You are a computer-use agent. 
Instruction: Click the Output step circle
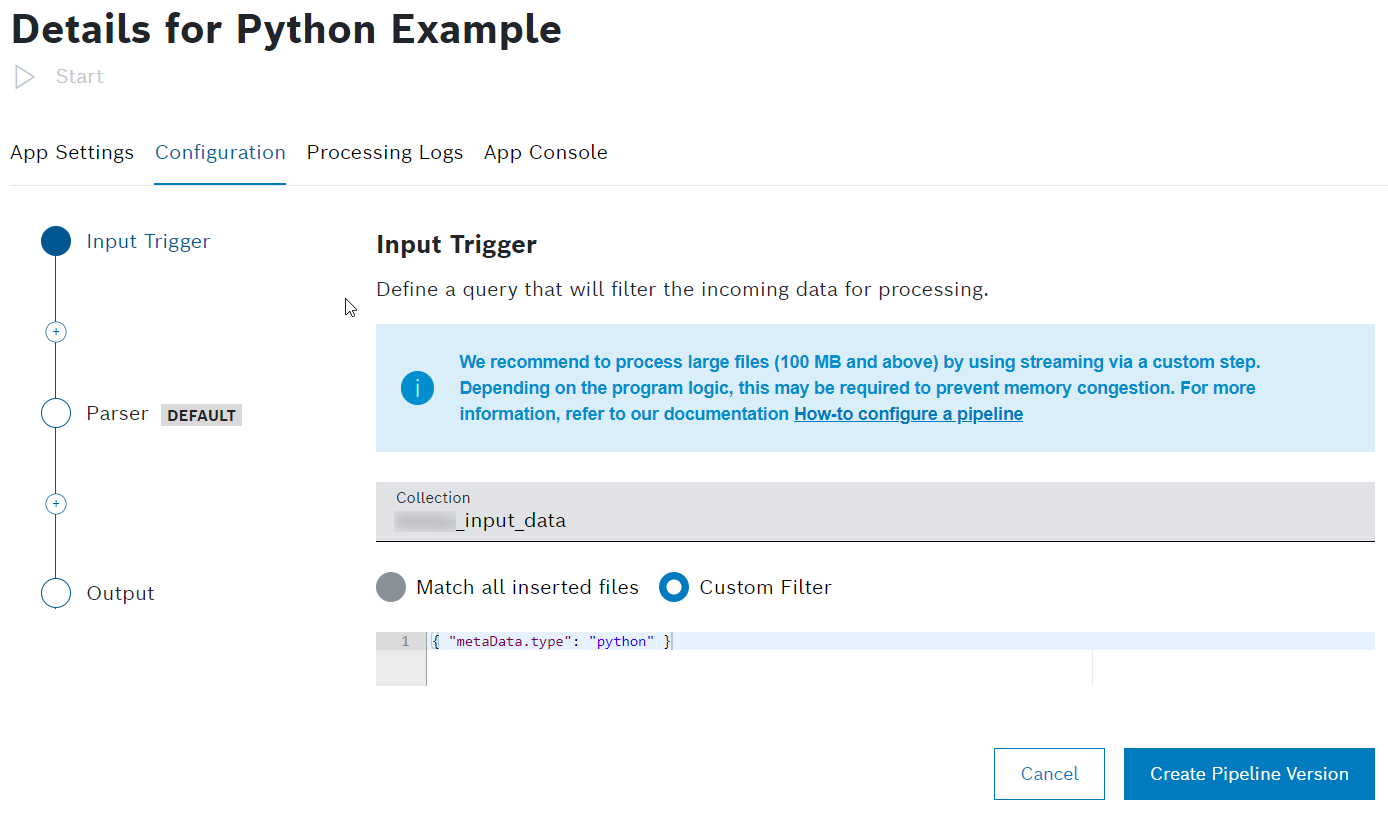(x=56, y=593)
